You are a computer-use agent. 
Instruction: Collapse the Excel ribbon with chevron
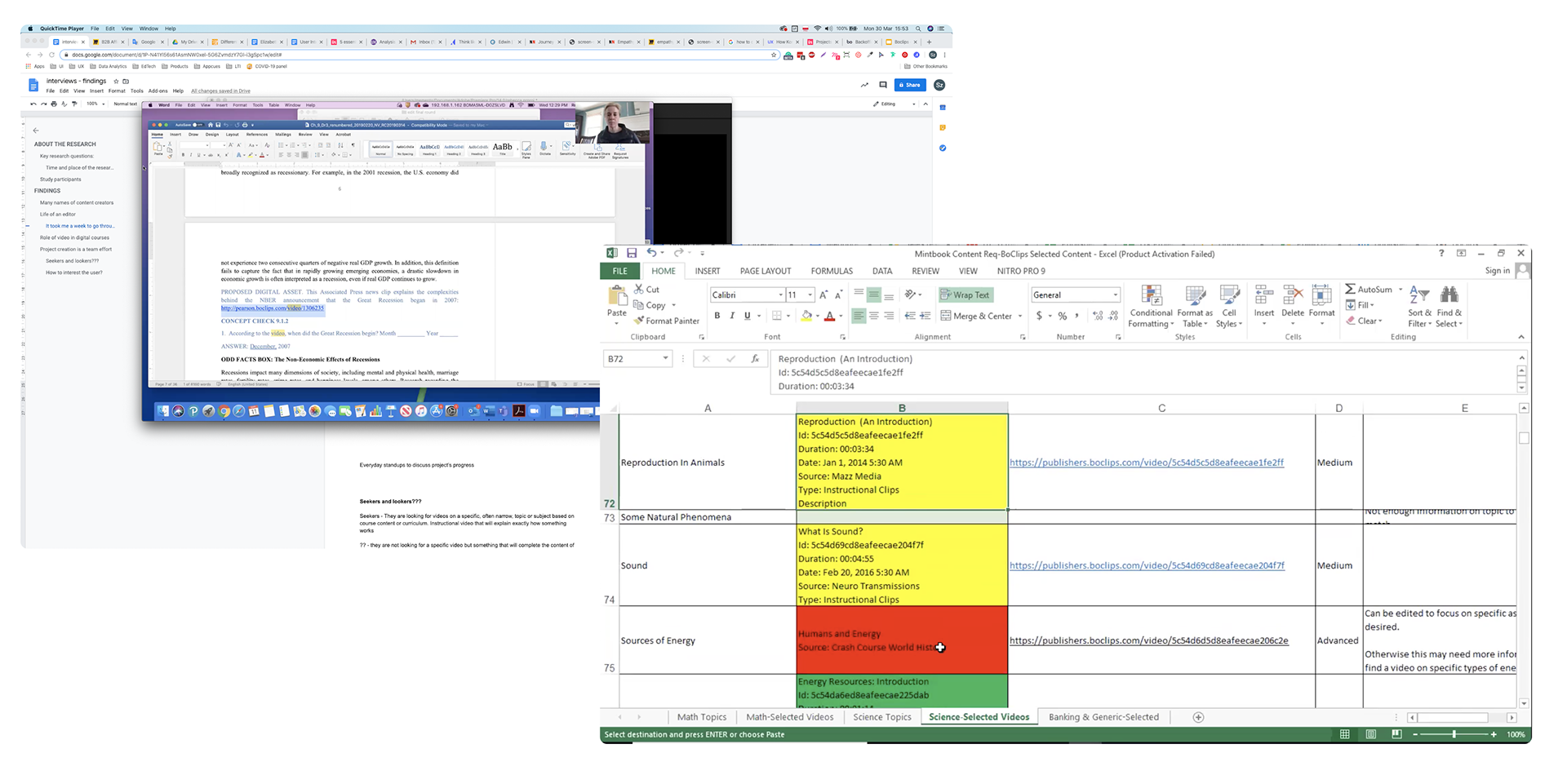(1520, 337)
